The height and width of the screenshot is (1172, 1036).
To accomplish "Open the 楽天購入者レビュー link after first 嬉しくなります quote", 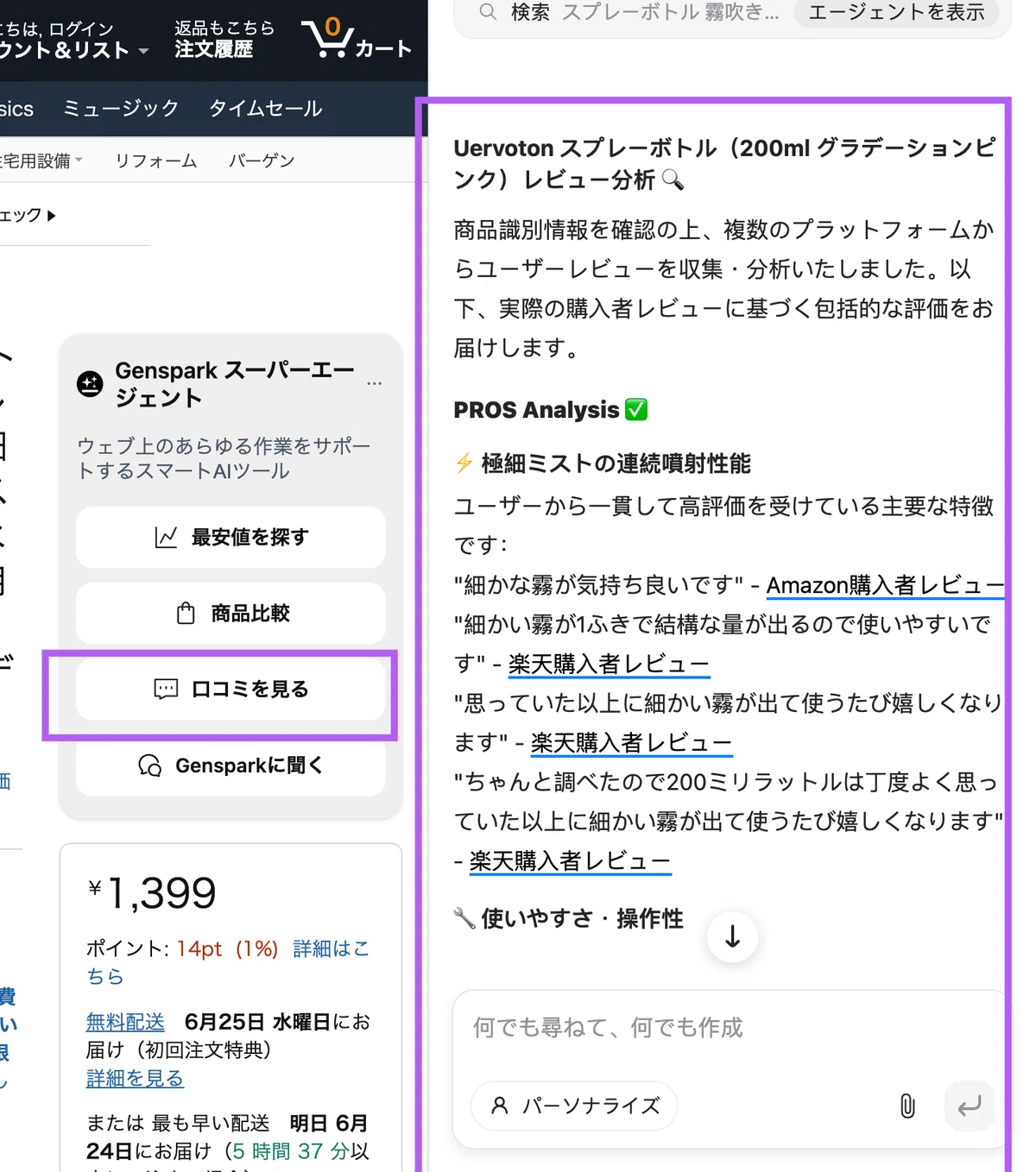I will tap(631, 742).
